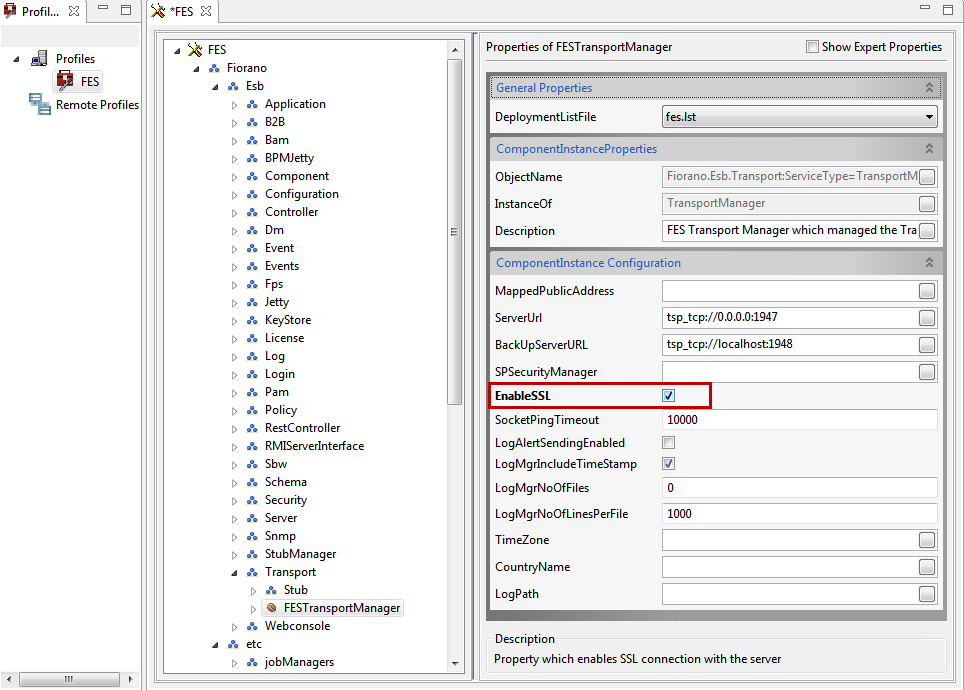Click the SocketPingTimeout input field
This screenshot has height=690, width=964.
pyautogui.click(x=799, y=420)
